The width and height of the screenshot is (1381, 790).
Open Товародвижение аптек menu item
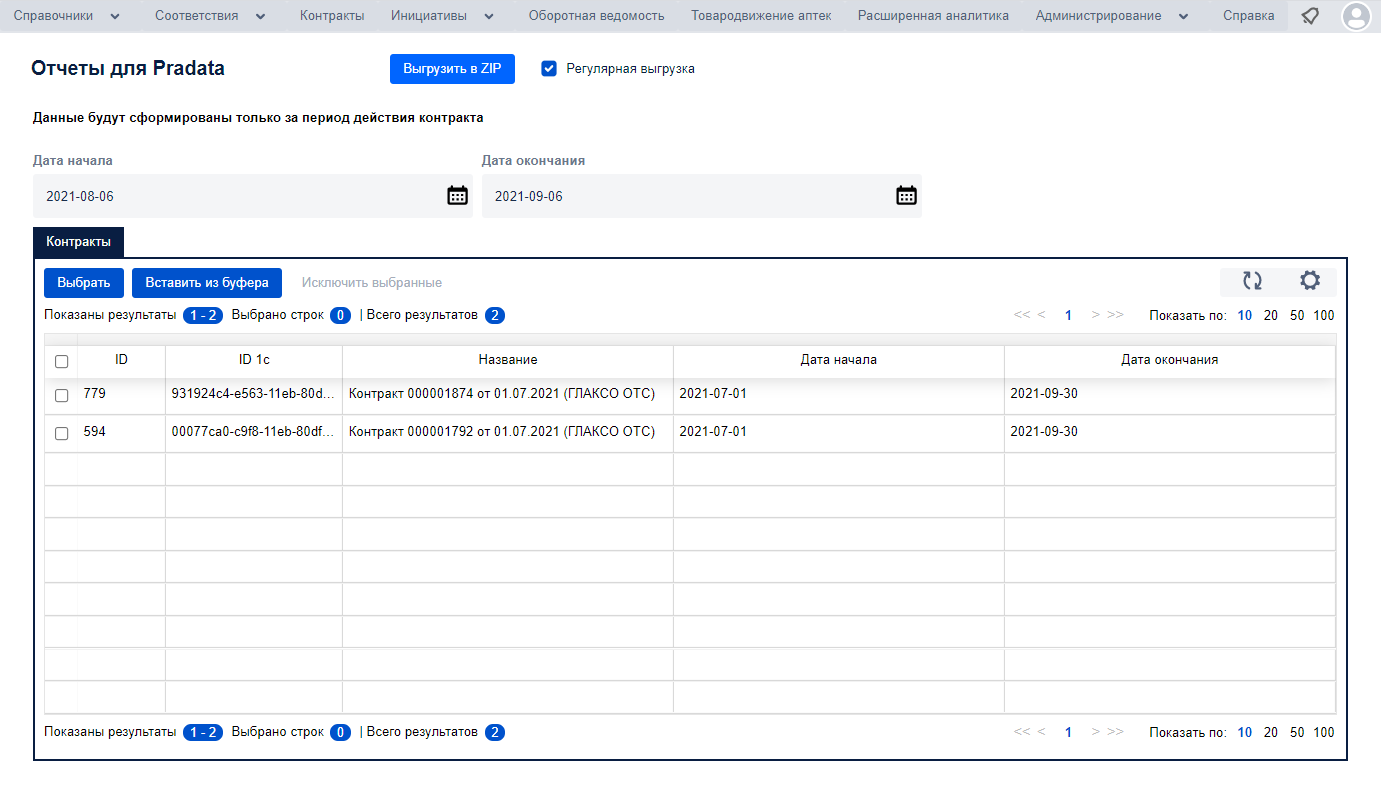click(x=761, y=16)
